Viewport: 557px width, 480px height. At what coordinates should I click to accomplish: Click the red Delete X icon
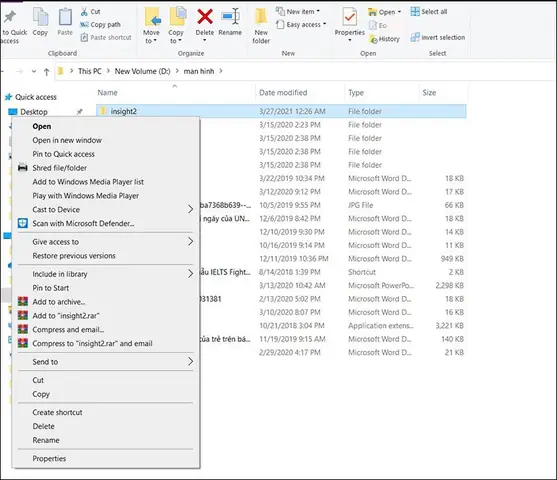[205, 17]
